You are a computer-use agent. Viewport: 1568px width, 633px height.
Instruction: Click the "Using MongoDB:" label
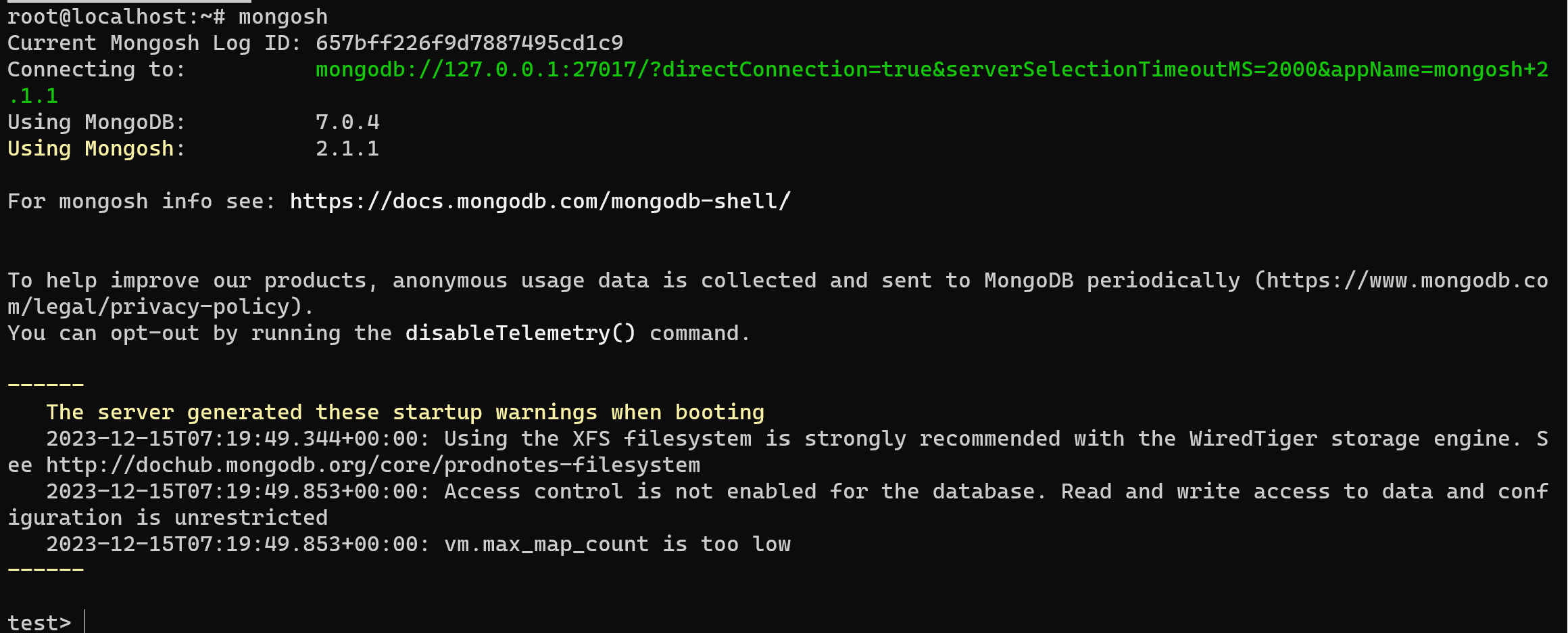(96, 122)
